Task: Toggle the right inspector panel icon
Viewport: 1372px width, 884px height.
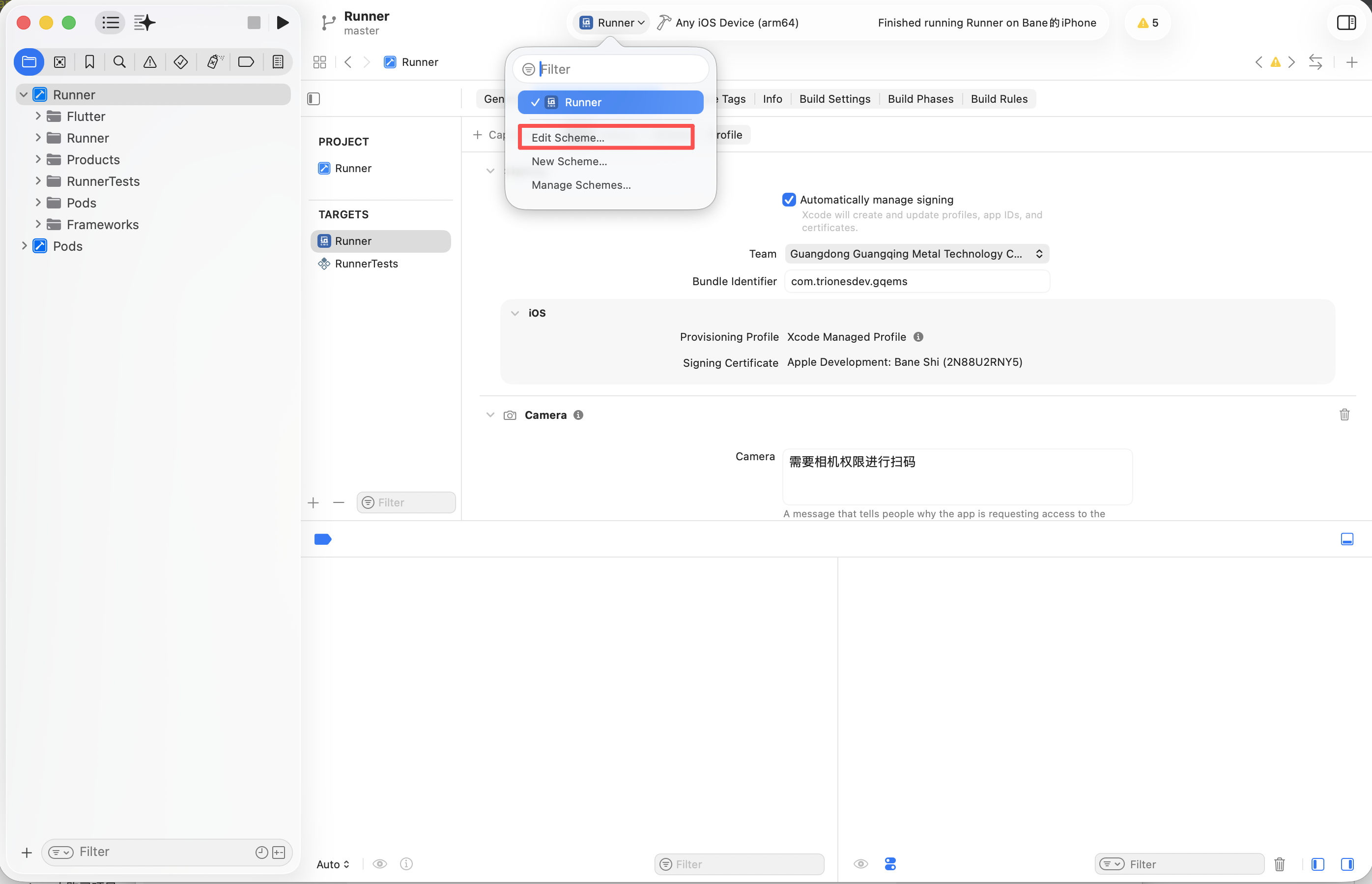Action: tap(1345, 23)
